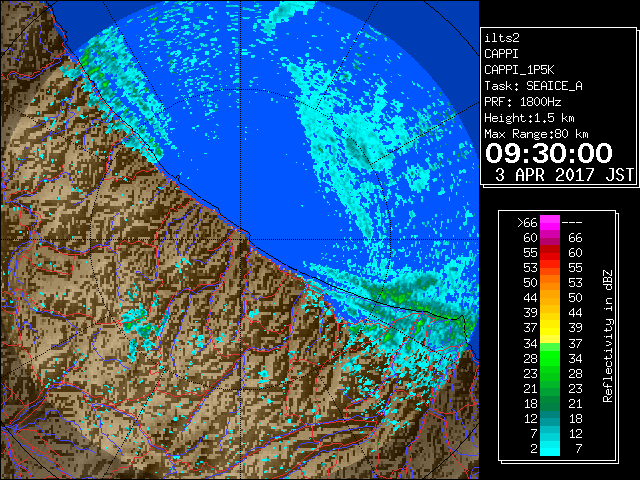Click the cyan 2–7 dBZ legend swatch
The width and height of the screenshot is (640, 480).
pos(550,448)
